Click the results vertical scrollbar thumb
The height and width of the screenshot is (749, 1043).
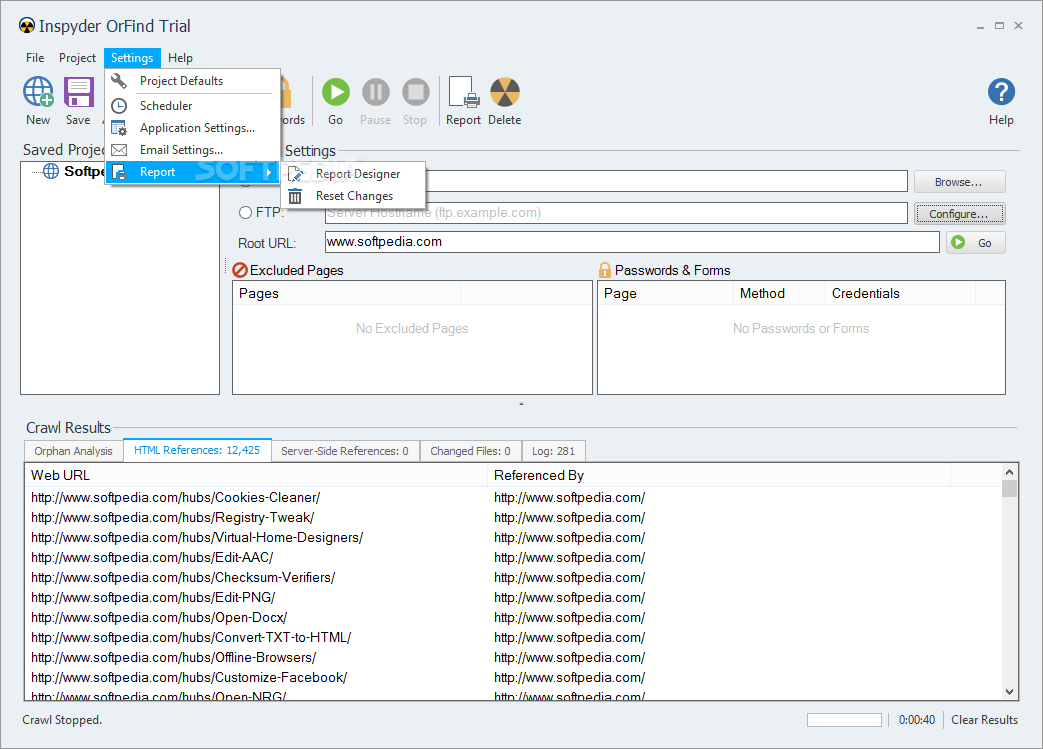1009,489
